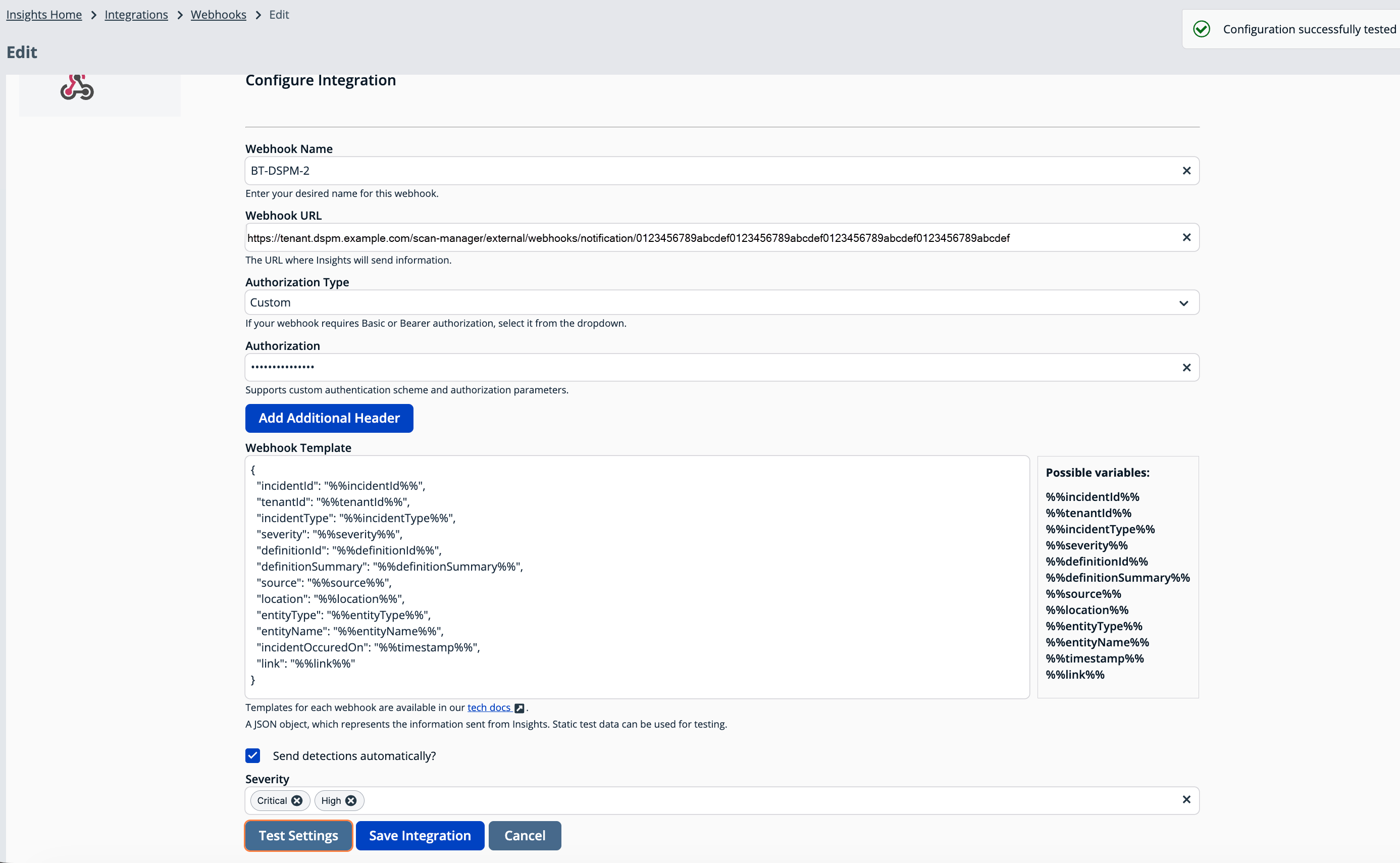Click Send detections automatically label
Screen dimensions: 1400x863
354,756
